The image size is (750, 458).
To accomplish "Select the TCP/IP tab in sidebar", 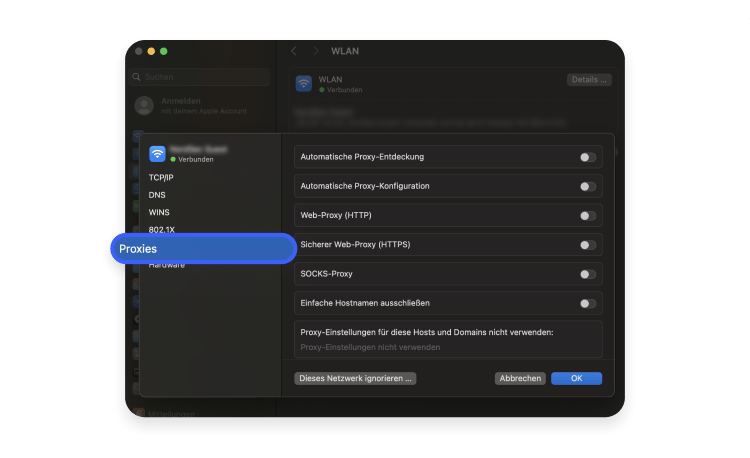I will 161,177.
